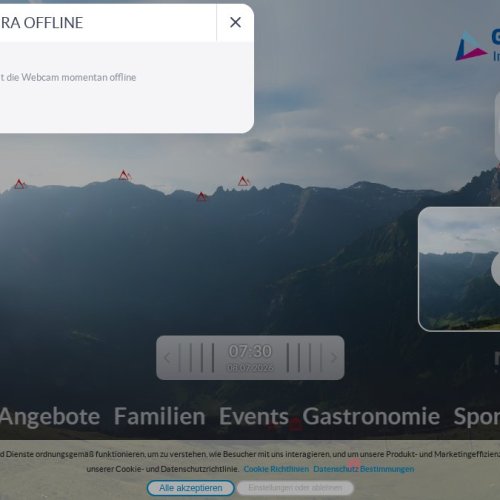The width and height of the screenshot is (500, 500).
Task: Open the Datenschutz Bestimmungen link
Action: [x=364, y=469]
